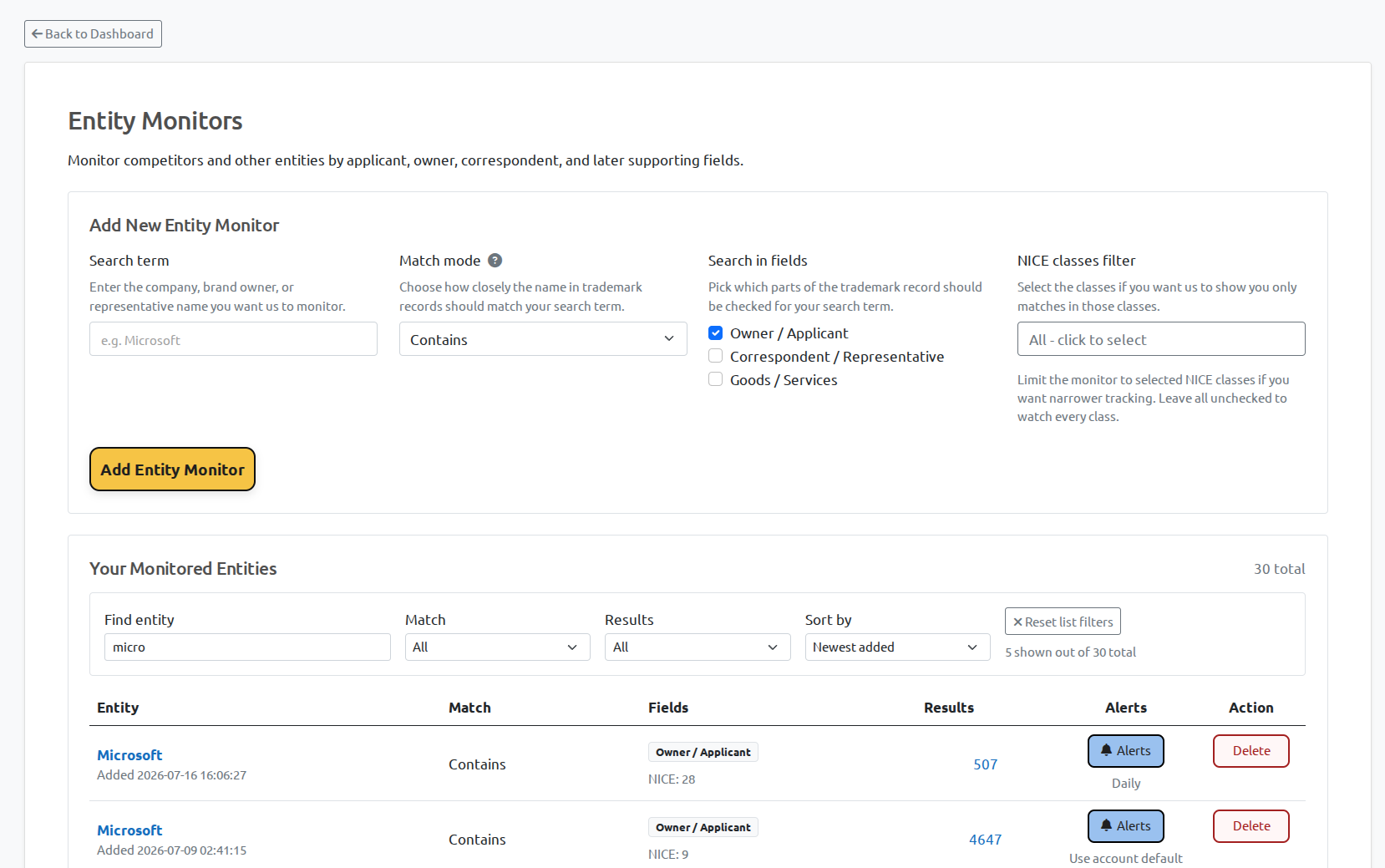This screenshot has width=1385, height=868.
Task: Delete the Microsoft monitor with 507 results
Action: pyautogui.click(x=1251, y=751)
